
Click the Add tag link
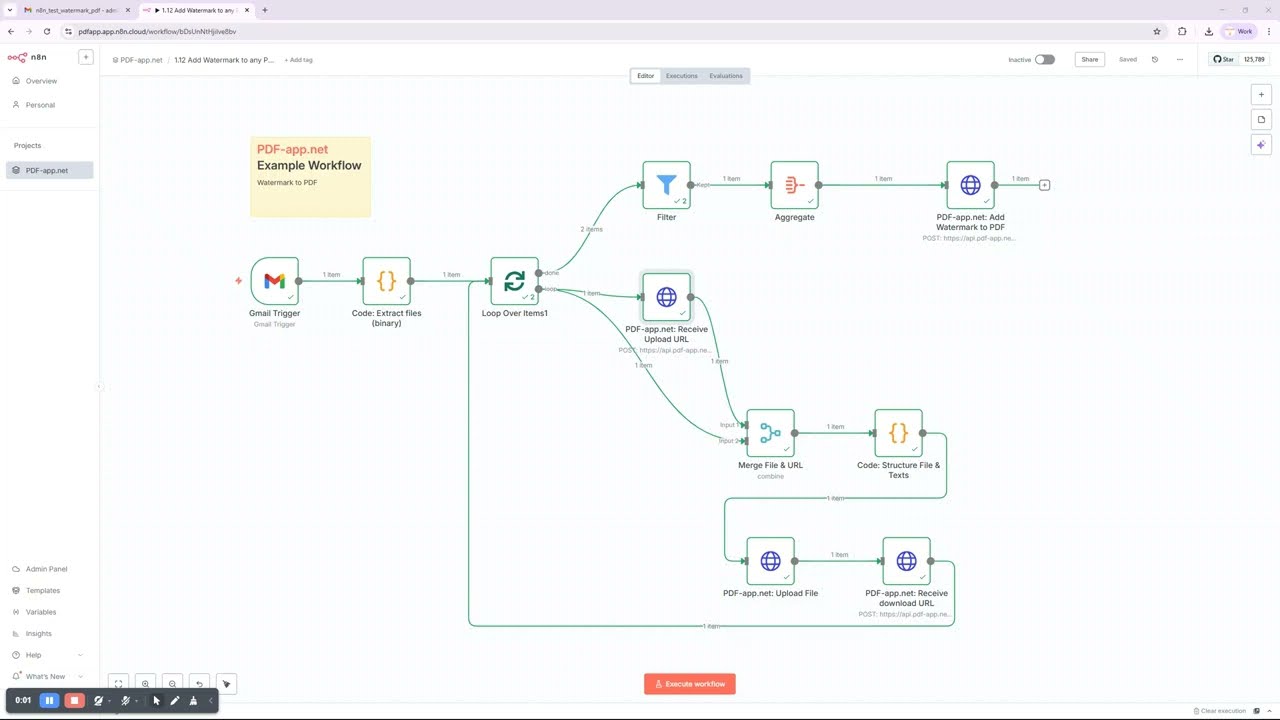[298, 60]
